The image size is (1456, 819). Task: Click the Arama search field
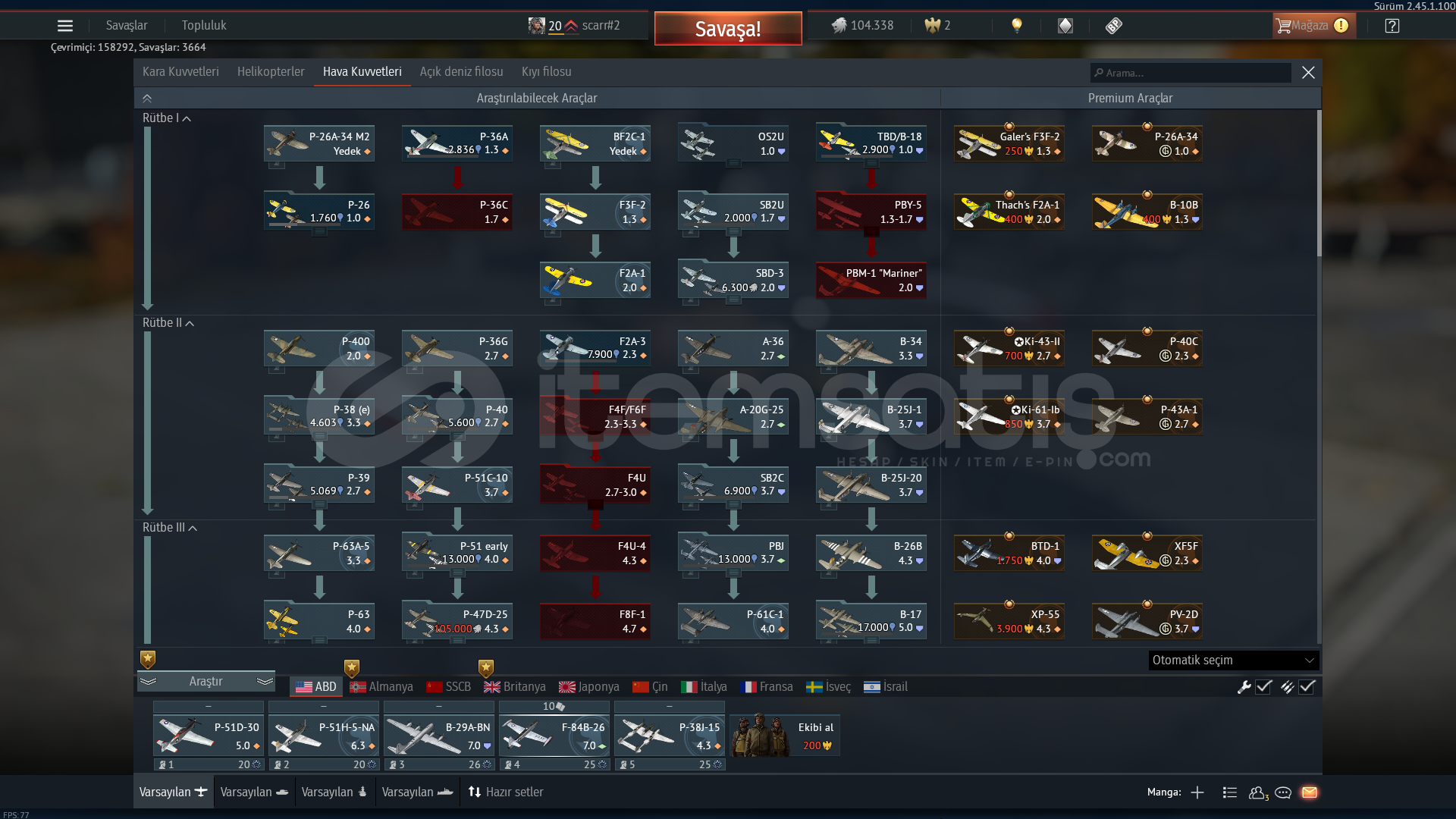(1191, 73)
